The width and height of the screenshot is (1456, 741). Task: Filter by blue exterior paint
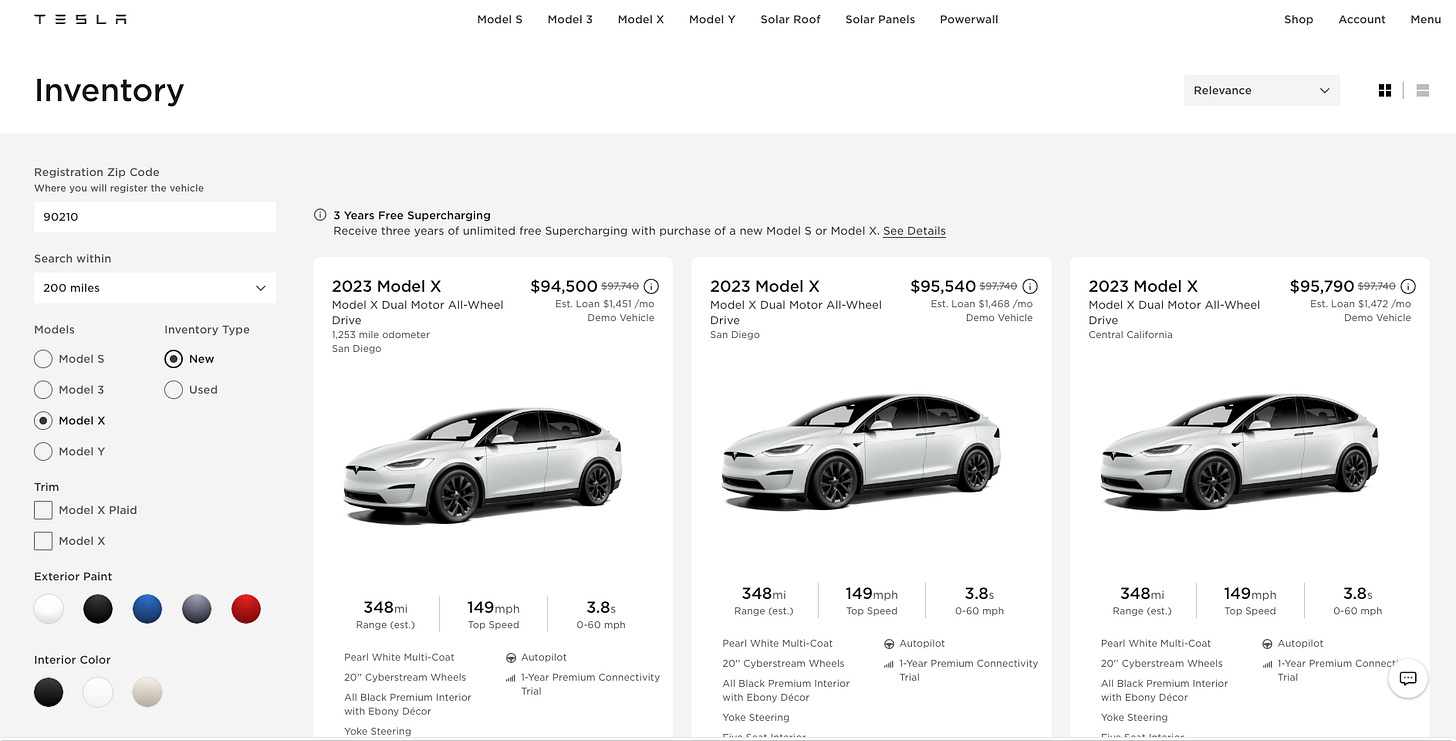(147, 608)
